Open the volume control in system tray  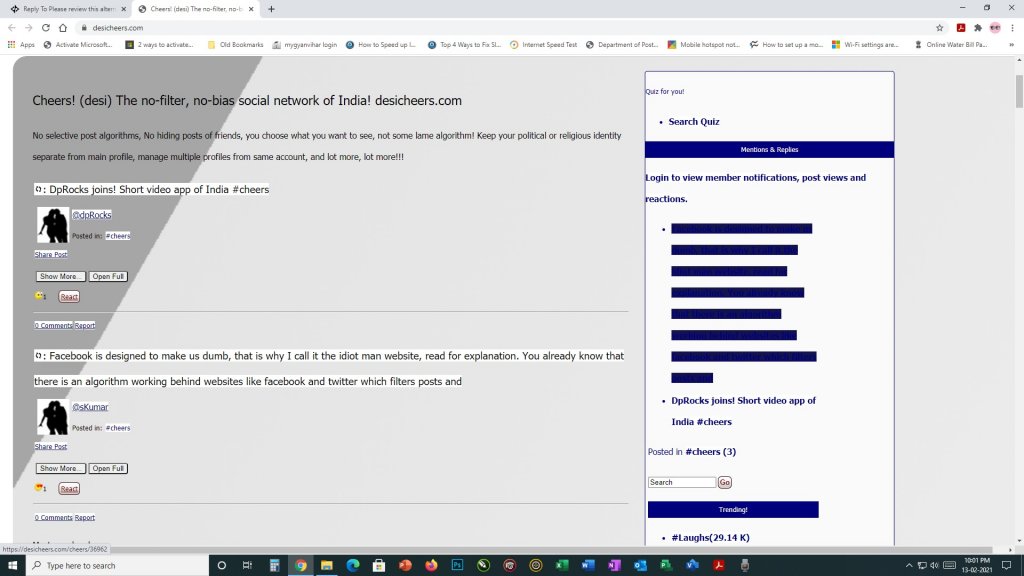point(934,566)
